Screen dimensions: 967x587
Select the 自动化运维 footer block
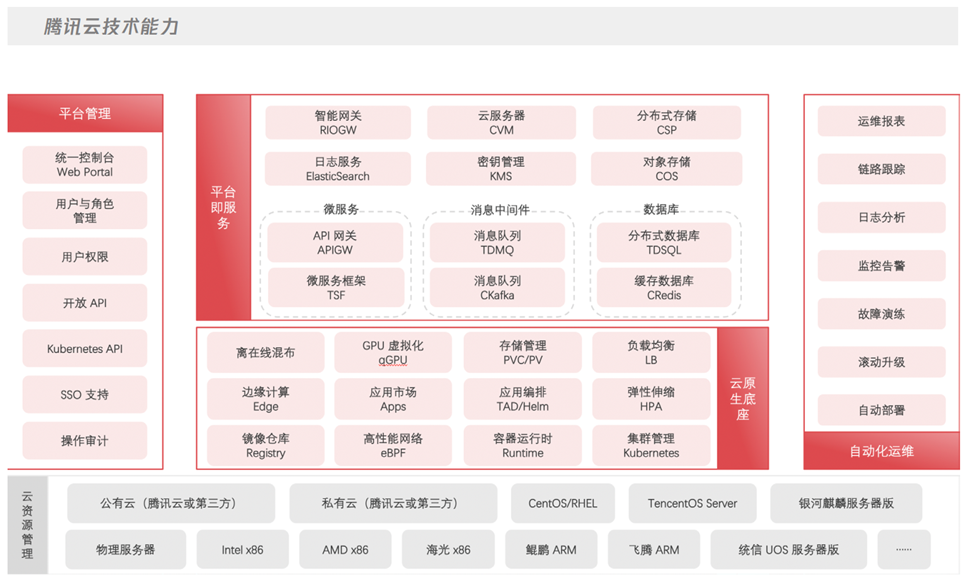(x=882, y=451)
